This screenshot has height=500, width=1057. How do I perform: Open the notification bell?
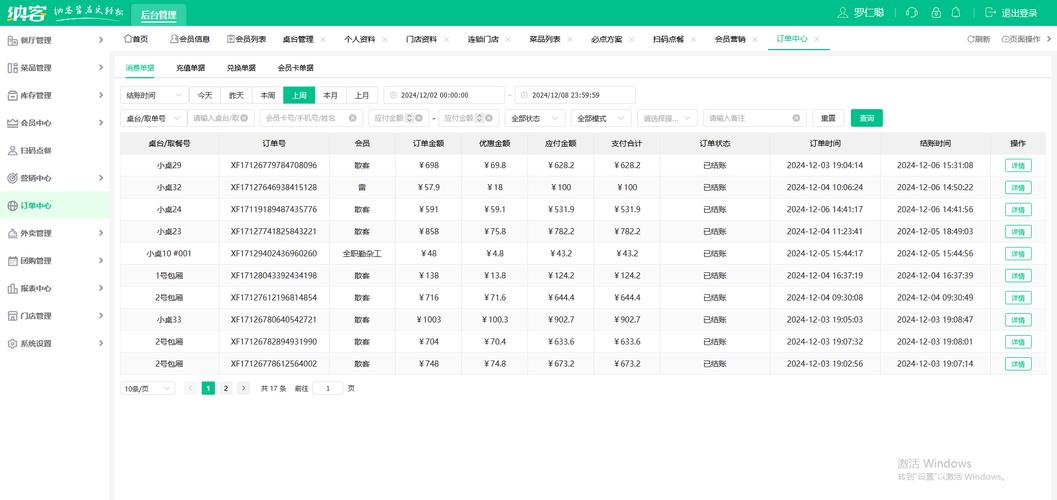pos(955,13)
